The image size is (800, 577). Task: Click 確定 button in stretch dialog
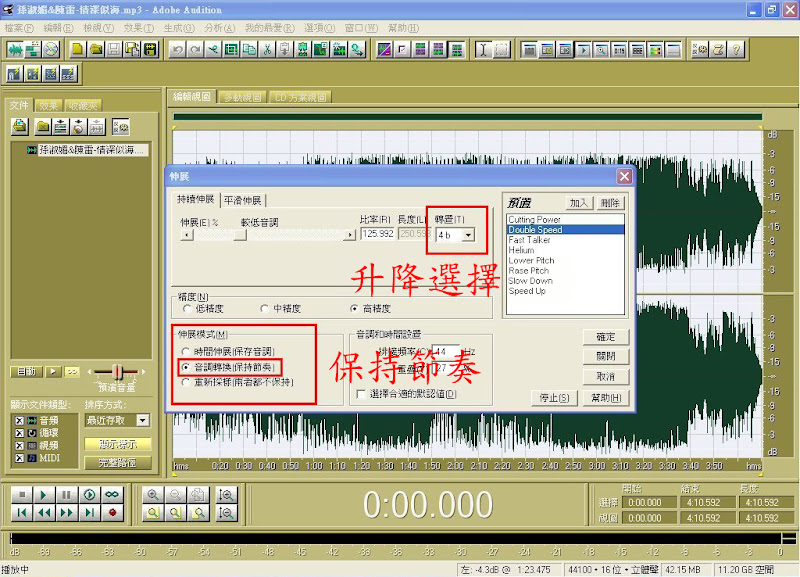[x=606, y=337]
